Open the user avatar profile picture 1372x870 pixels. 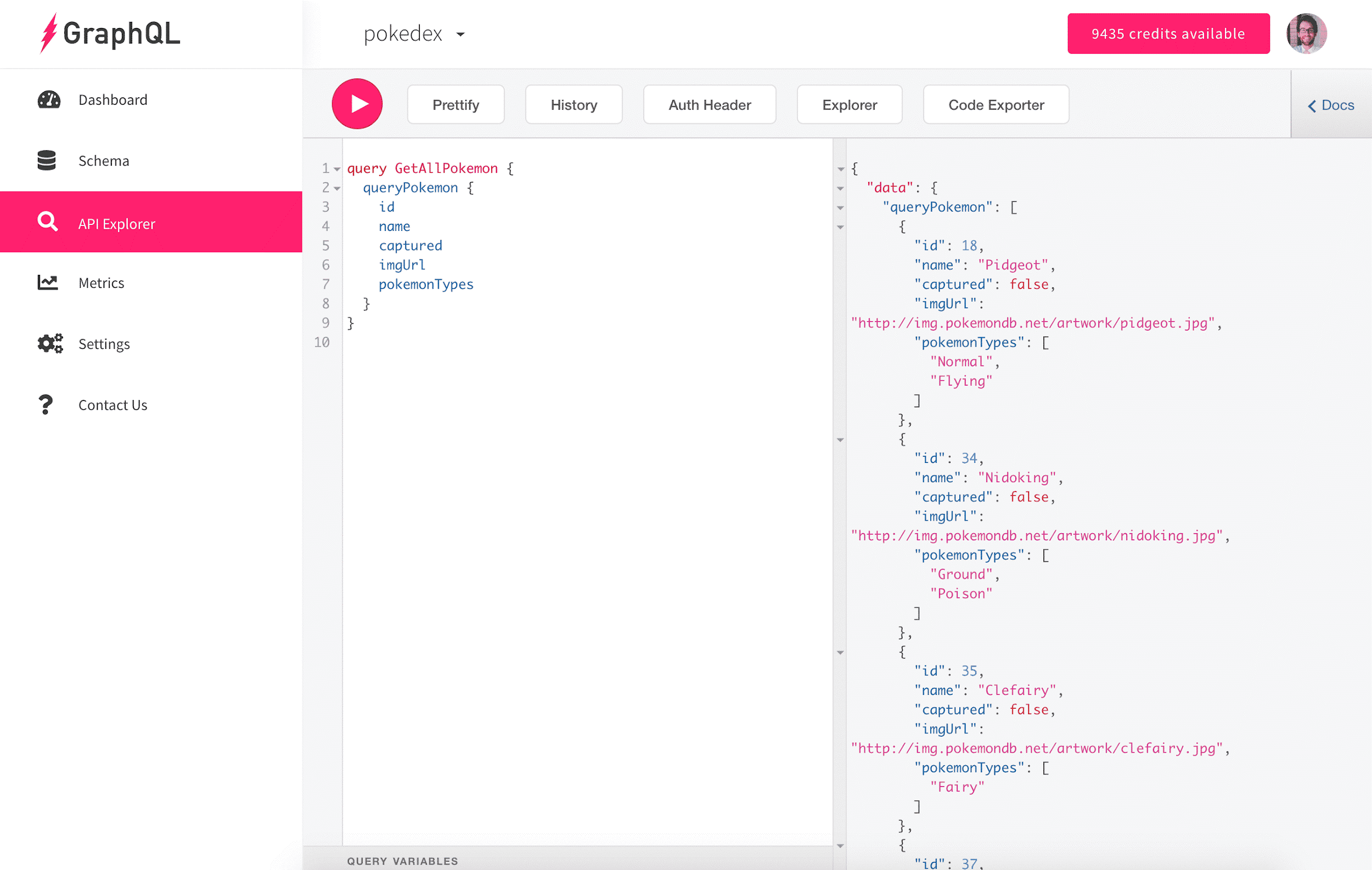1306,33
